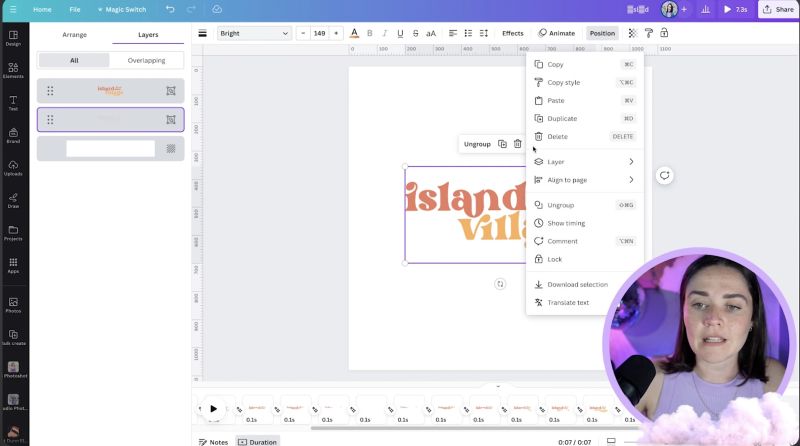Open the Brand sidebar panel
800x446 pixels.
pyautogui.click(x=13, y=136)
